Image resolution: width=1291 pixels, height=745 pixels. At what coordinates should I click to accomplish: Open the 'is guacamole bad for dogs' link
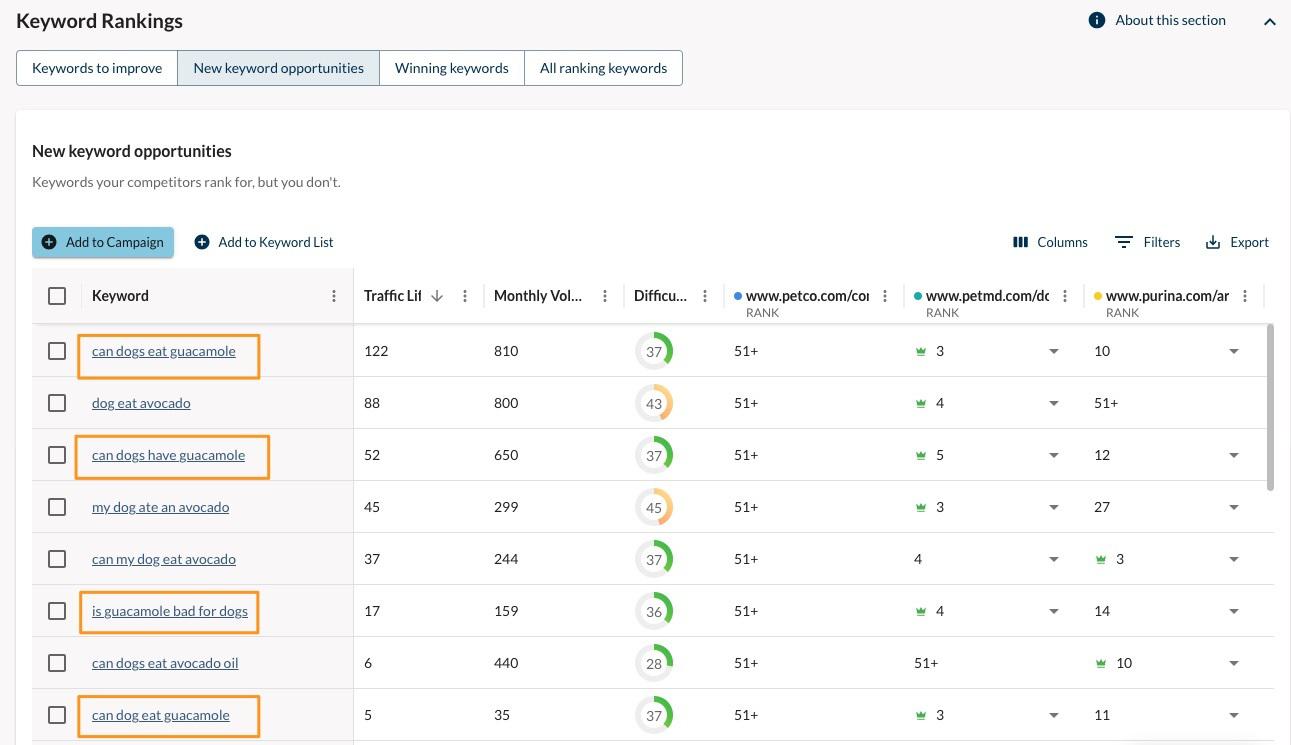[169, 611]
